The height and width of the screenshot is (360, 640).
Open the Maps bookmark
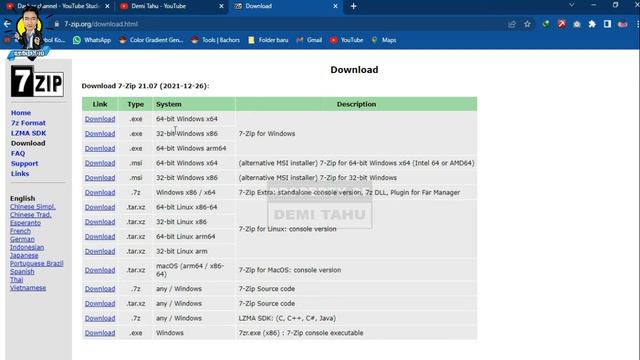pyautogui.click(x=384, y=40)
